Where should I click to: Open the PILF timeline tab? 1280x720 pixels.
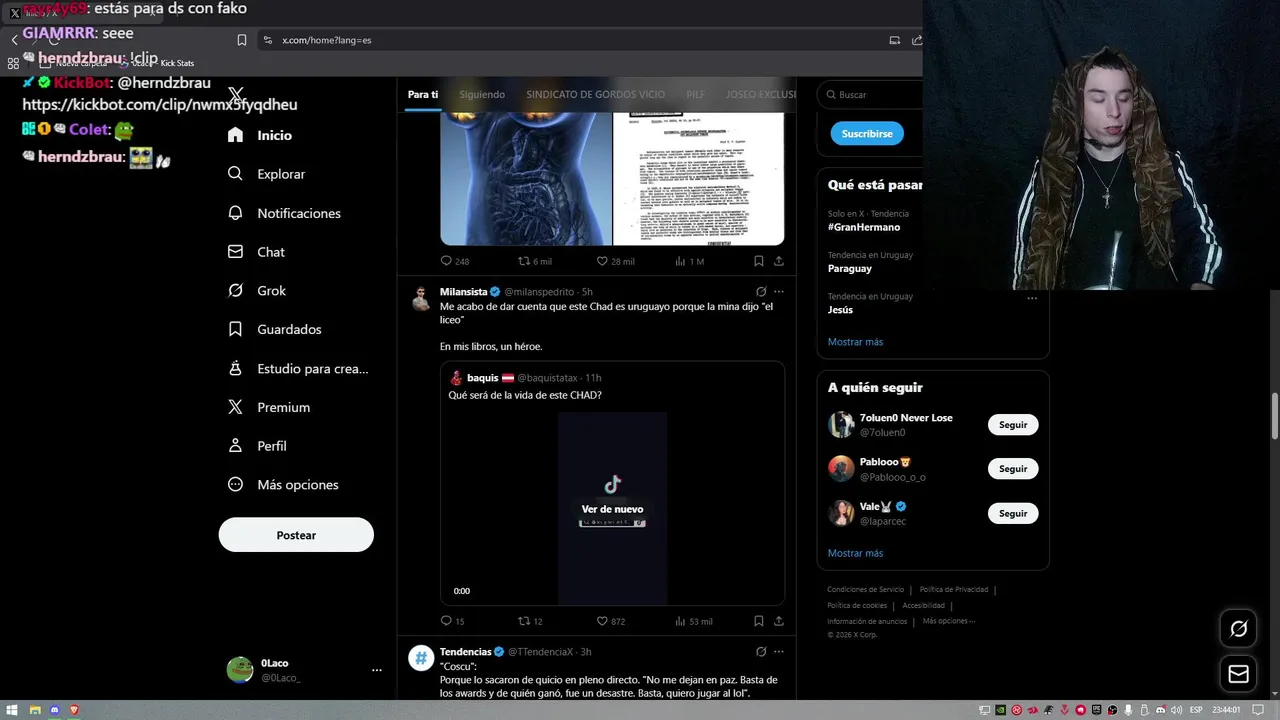click(x=695, y=94)
